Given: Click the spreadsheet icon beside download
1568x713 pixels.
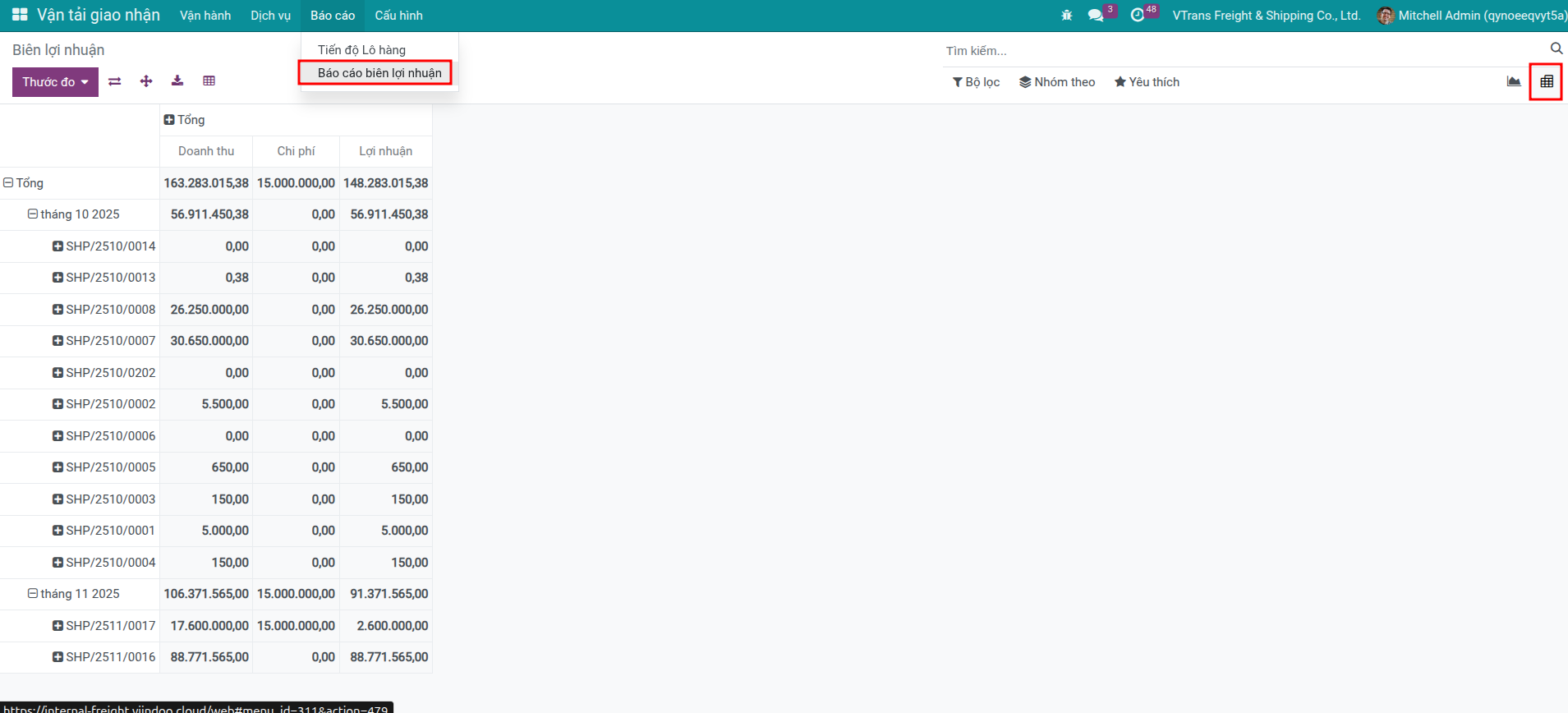Looking at the screenshot, I should click(209, 81).
